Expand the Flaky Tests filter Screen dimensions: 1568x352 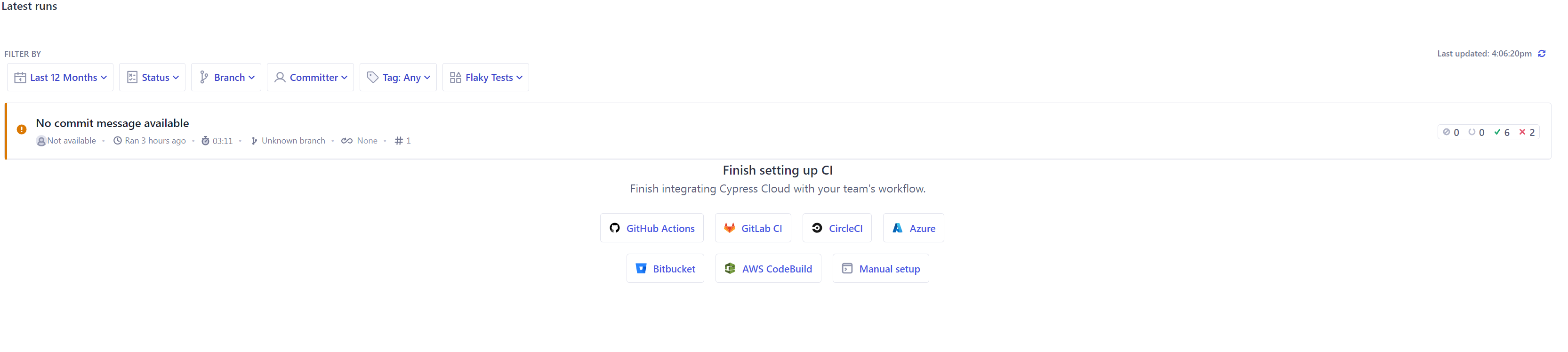pyautogui.click(x=485, y=77)
